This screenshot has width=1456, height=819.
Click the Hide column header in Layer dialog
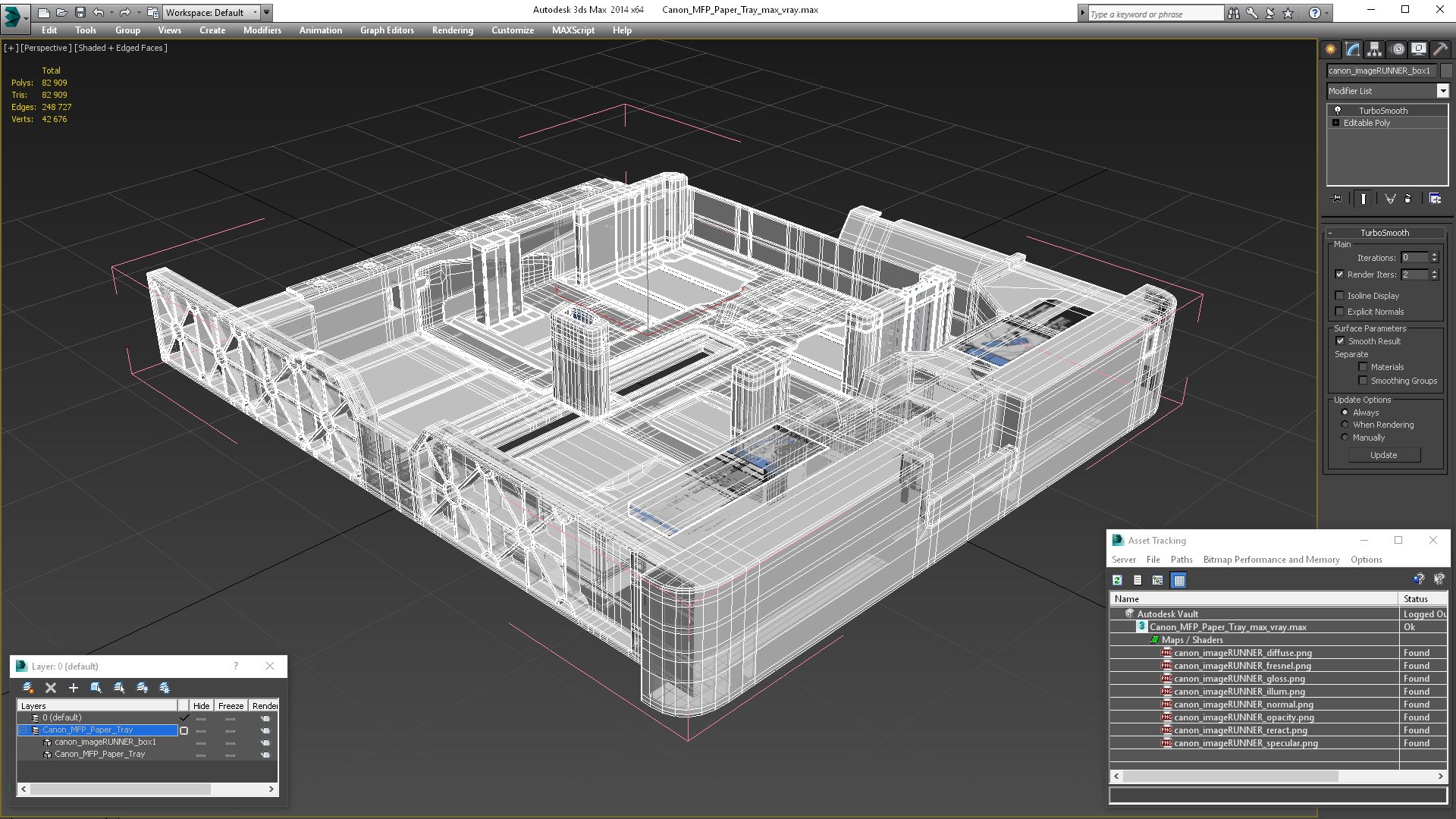coord(201,706)
